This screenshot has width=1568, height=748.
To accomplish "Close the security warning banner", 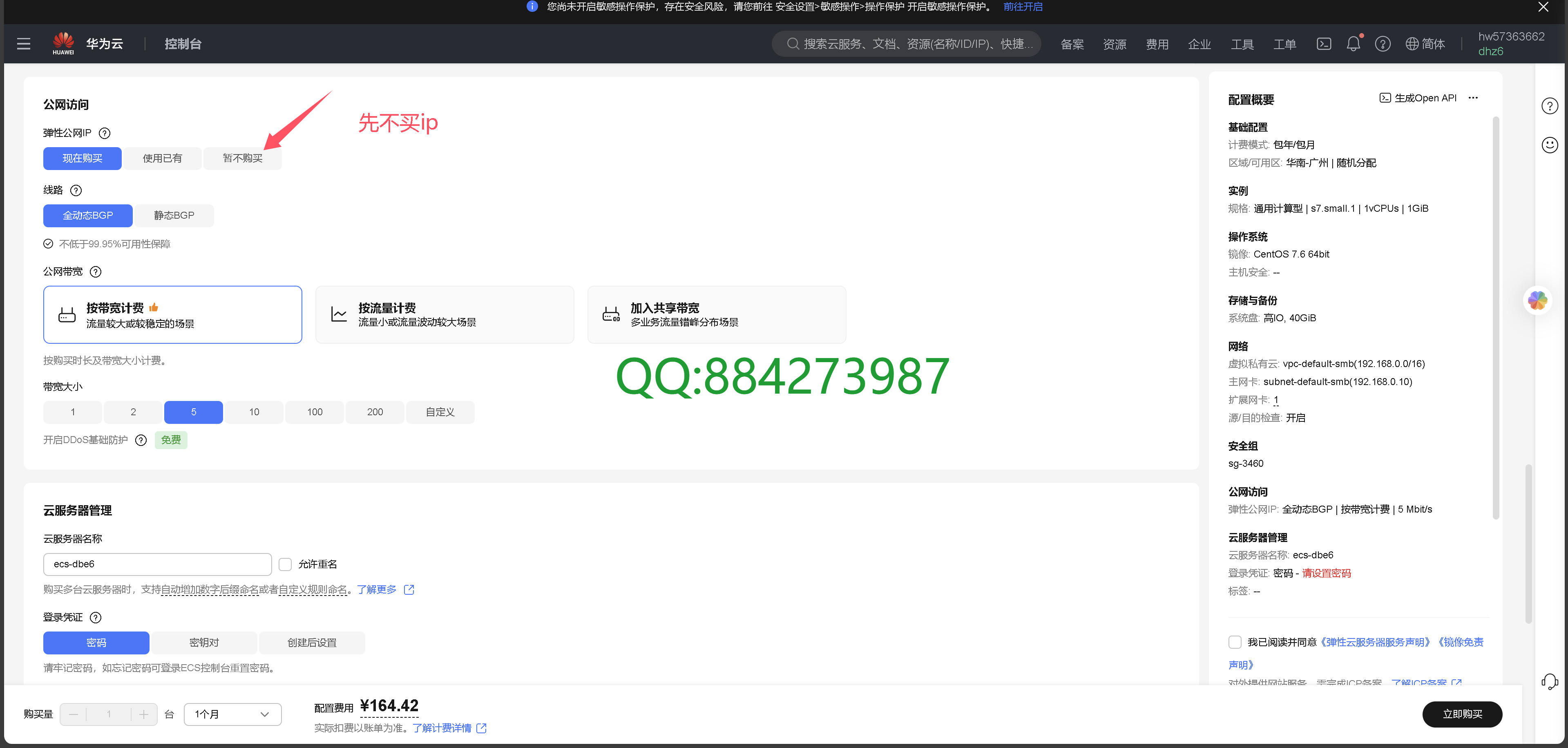I will click(1543, 7).
